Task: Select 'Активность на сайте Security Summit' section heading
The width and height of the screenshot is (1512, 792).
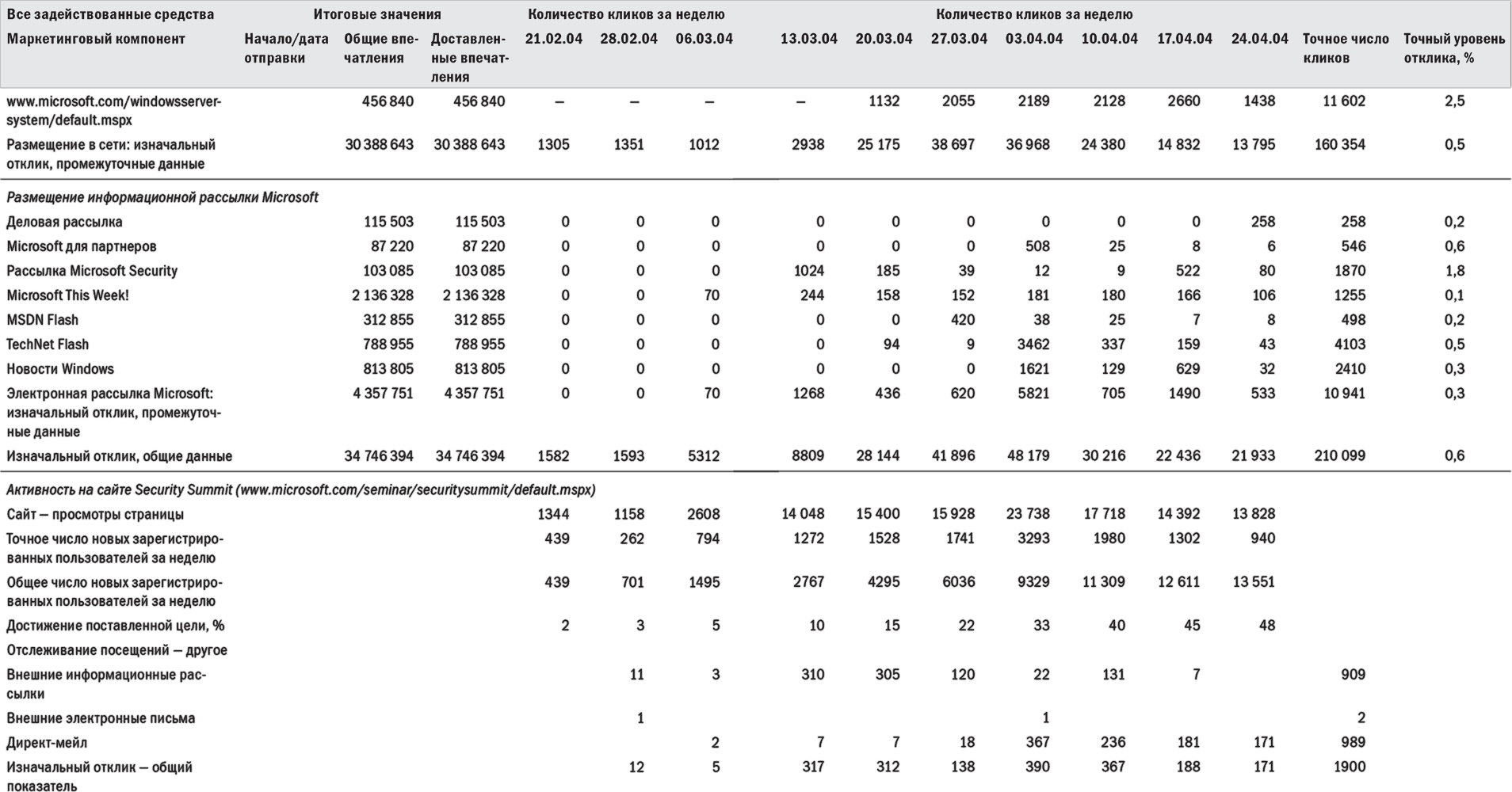Action: coord(301,490)
